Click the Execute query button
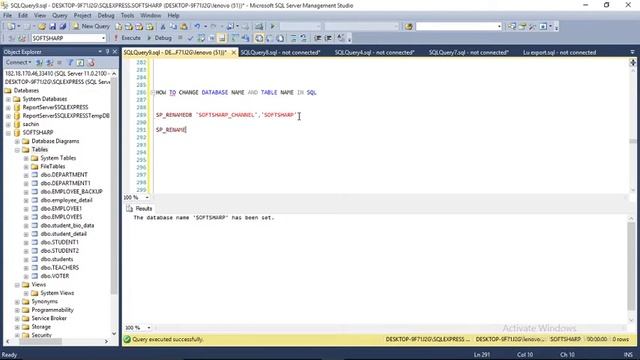Screen dimensions: 640x360 (x=127, y=38)
